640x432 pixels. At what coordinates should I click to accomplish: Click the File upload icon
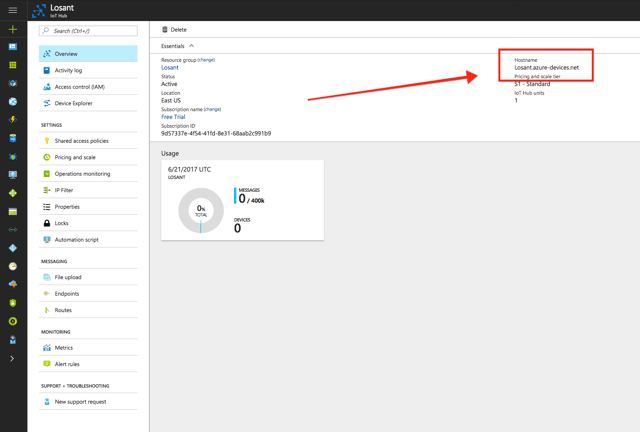coord(47,277)
